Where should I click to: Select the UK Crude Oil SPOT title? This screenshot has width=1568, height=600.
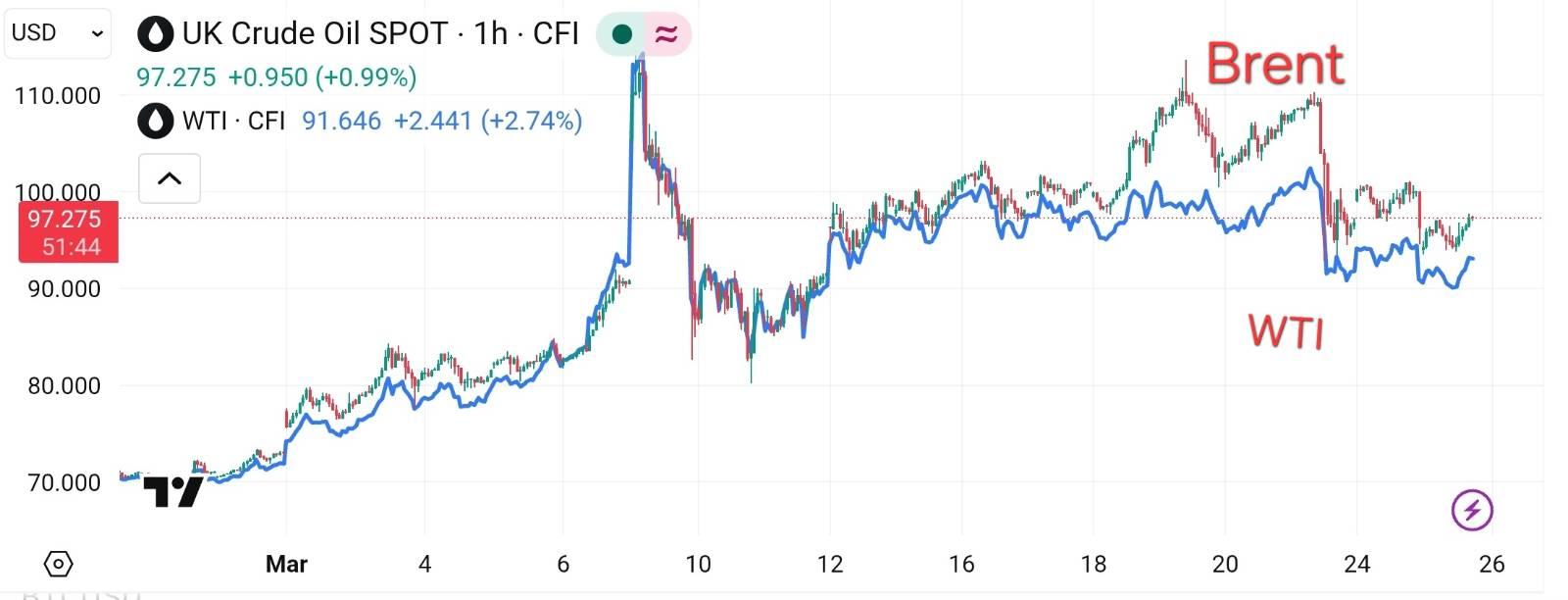pos(315,34)
